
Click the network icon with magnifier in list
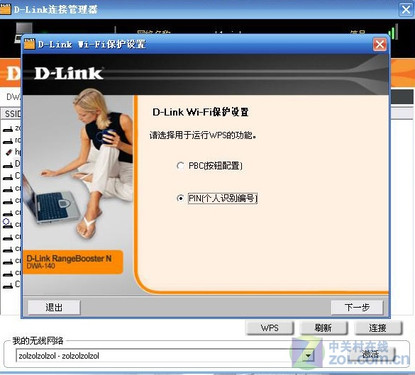click(7, 223)
